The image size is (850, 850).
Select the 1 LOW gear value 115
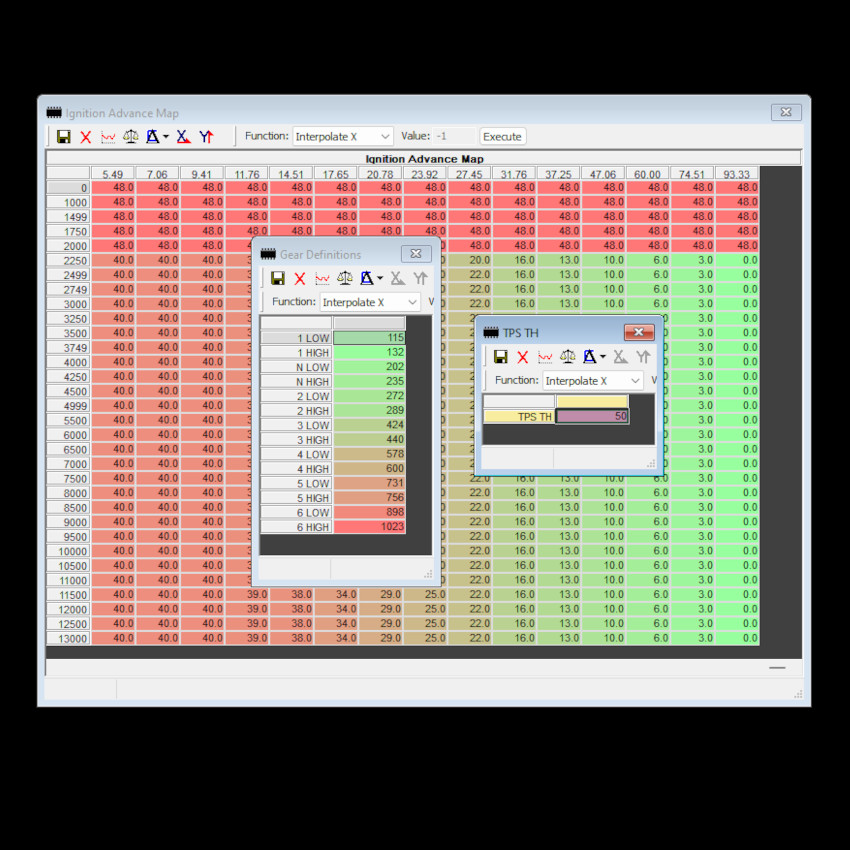coord(369,338)
